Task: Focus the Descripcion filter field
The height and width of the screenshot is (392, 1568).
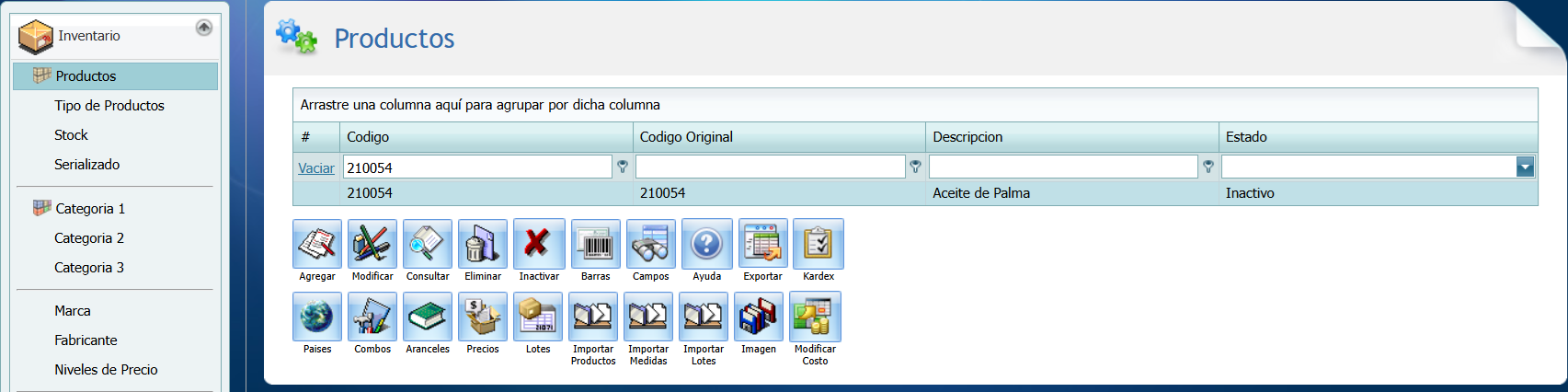Action: [1063, 167]
